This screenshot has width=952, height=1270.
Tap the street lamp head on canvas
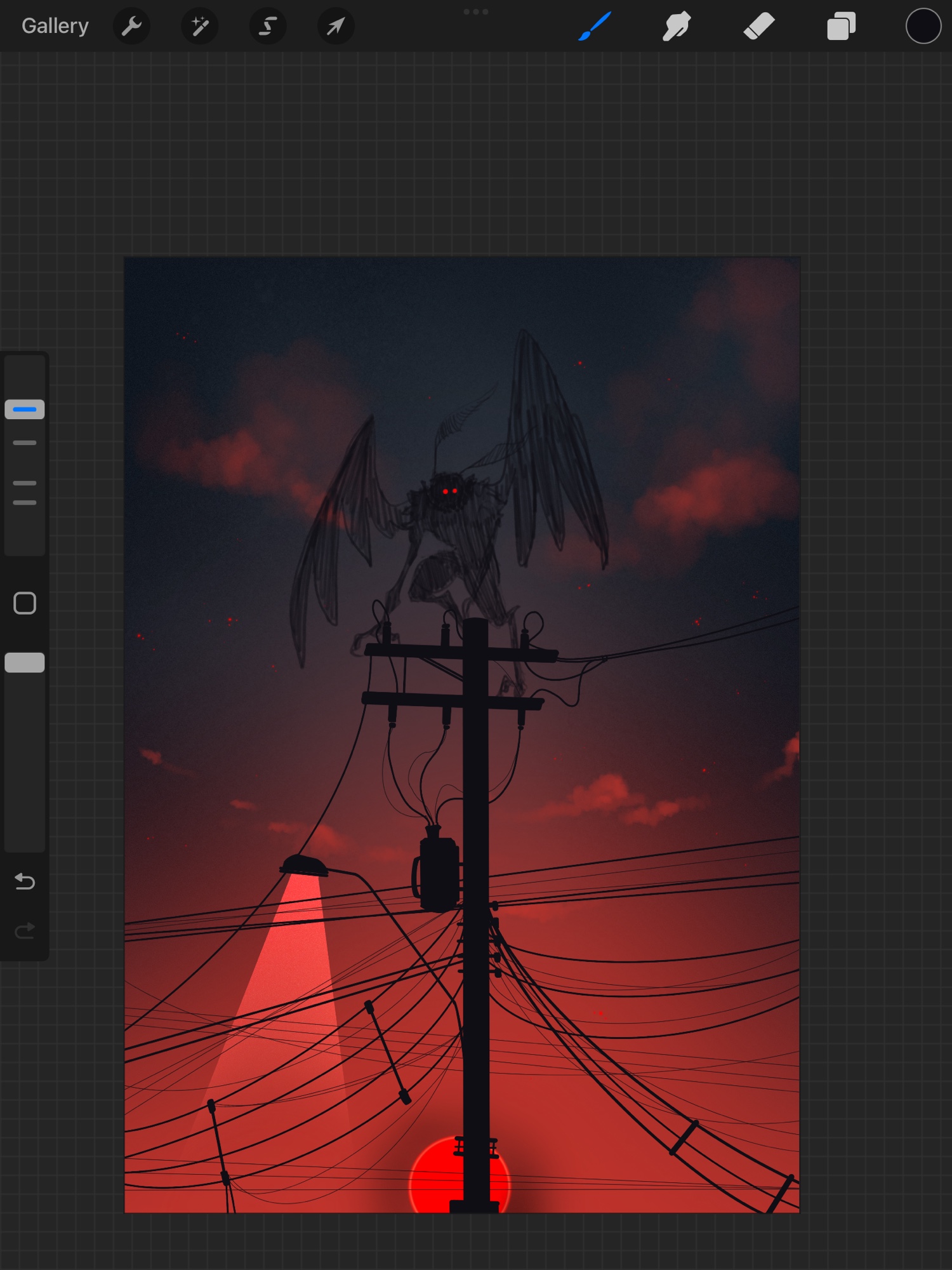click(x=304, y=866)
